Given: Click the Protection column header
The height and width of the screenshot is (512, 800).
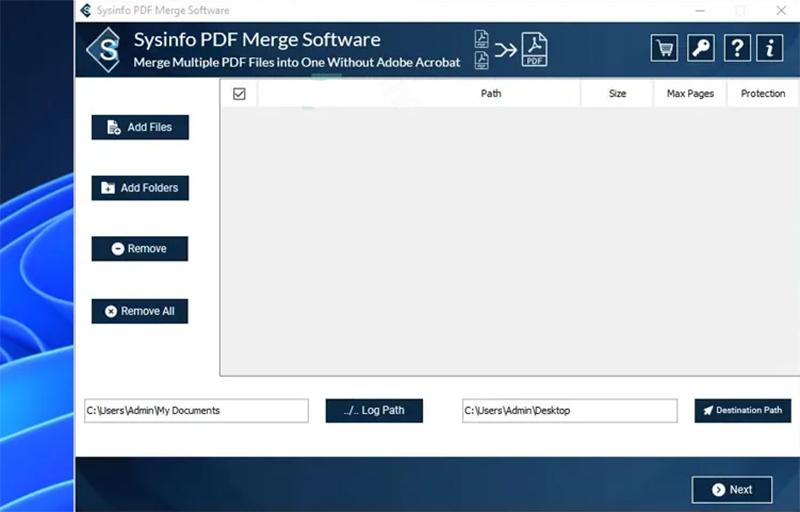Looking at the screenshot, I should pos(763,93).
